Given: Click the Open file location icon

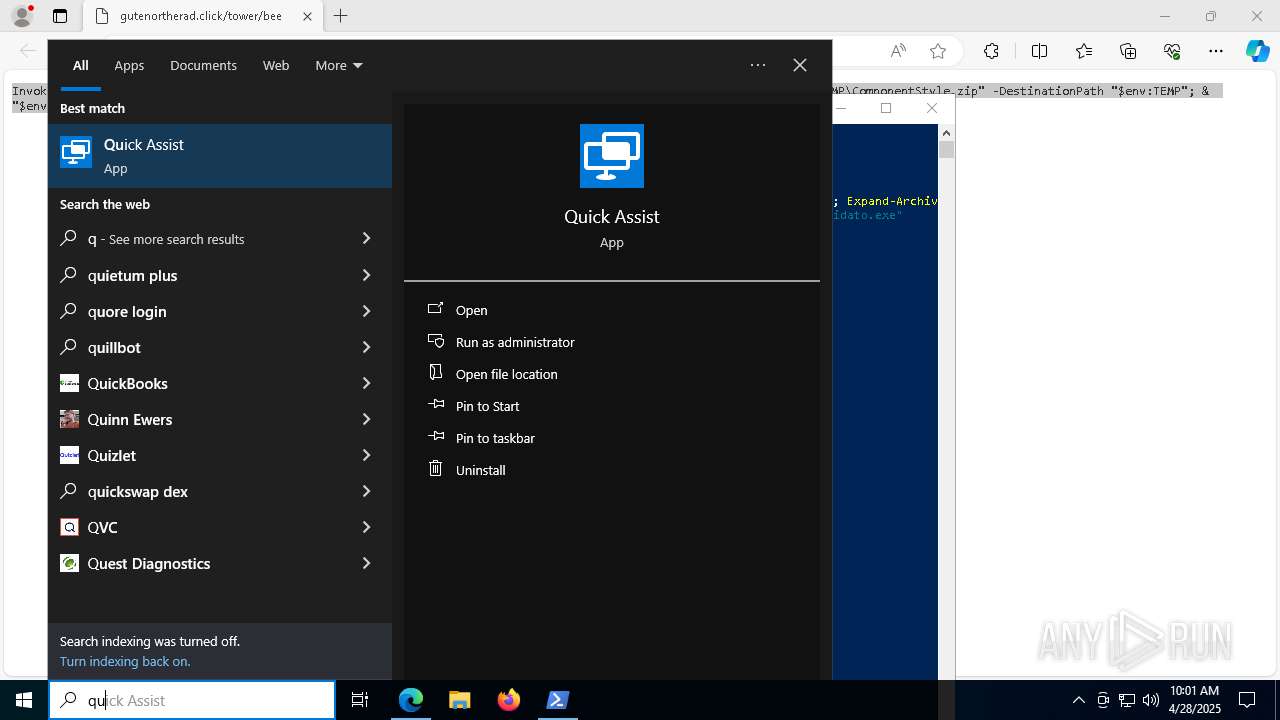Looking at the screenshot, I should 435,373.
